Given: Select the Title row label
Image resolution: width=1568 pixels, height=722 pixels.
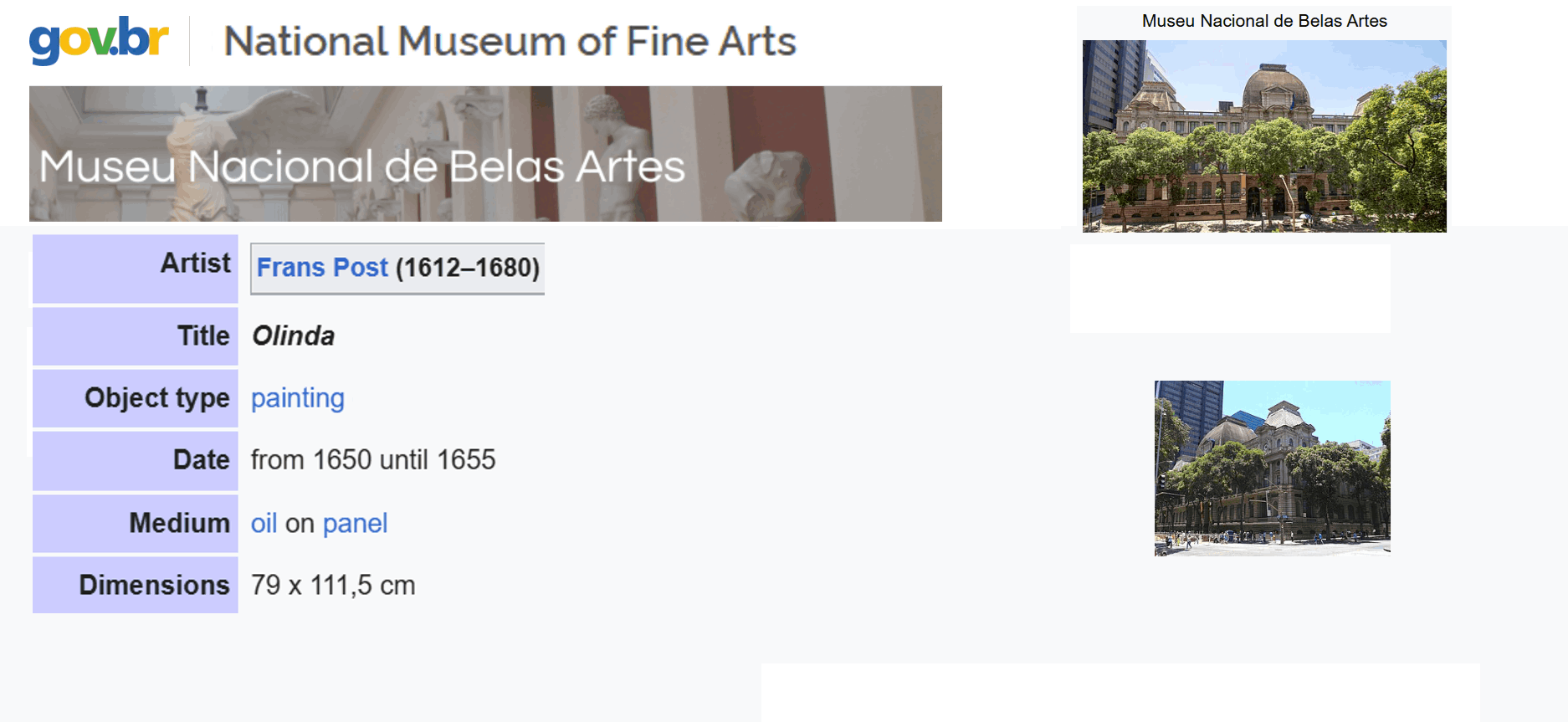Looking at the screenshot, I should click(x=203, y=336).
